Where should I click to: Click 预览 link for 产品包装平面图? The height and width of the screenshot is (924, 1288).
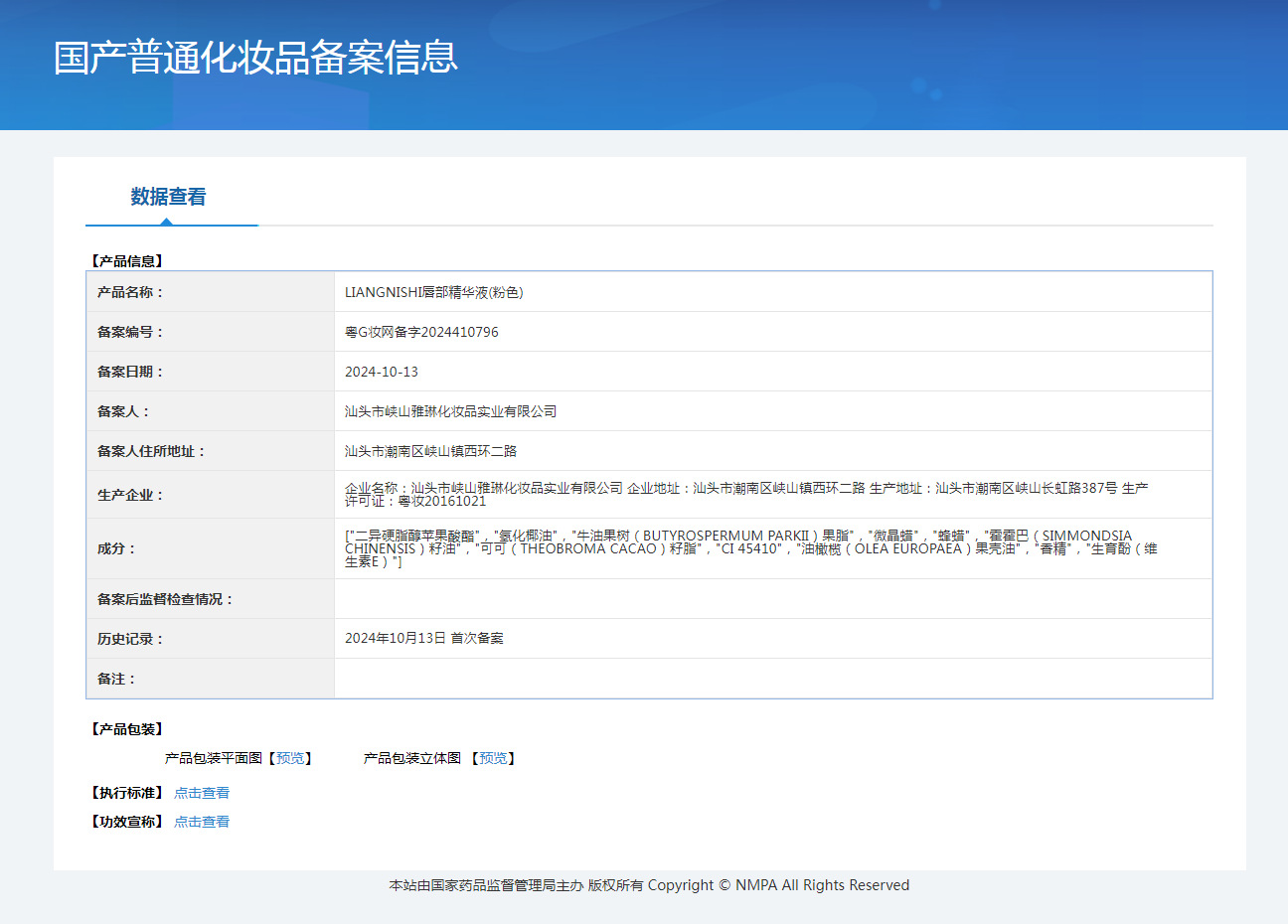tap(290, 758)
